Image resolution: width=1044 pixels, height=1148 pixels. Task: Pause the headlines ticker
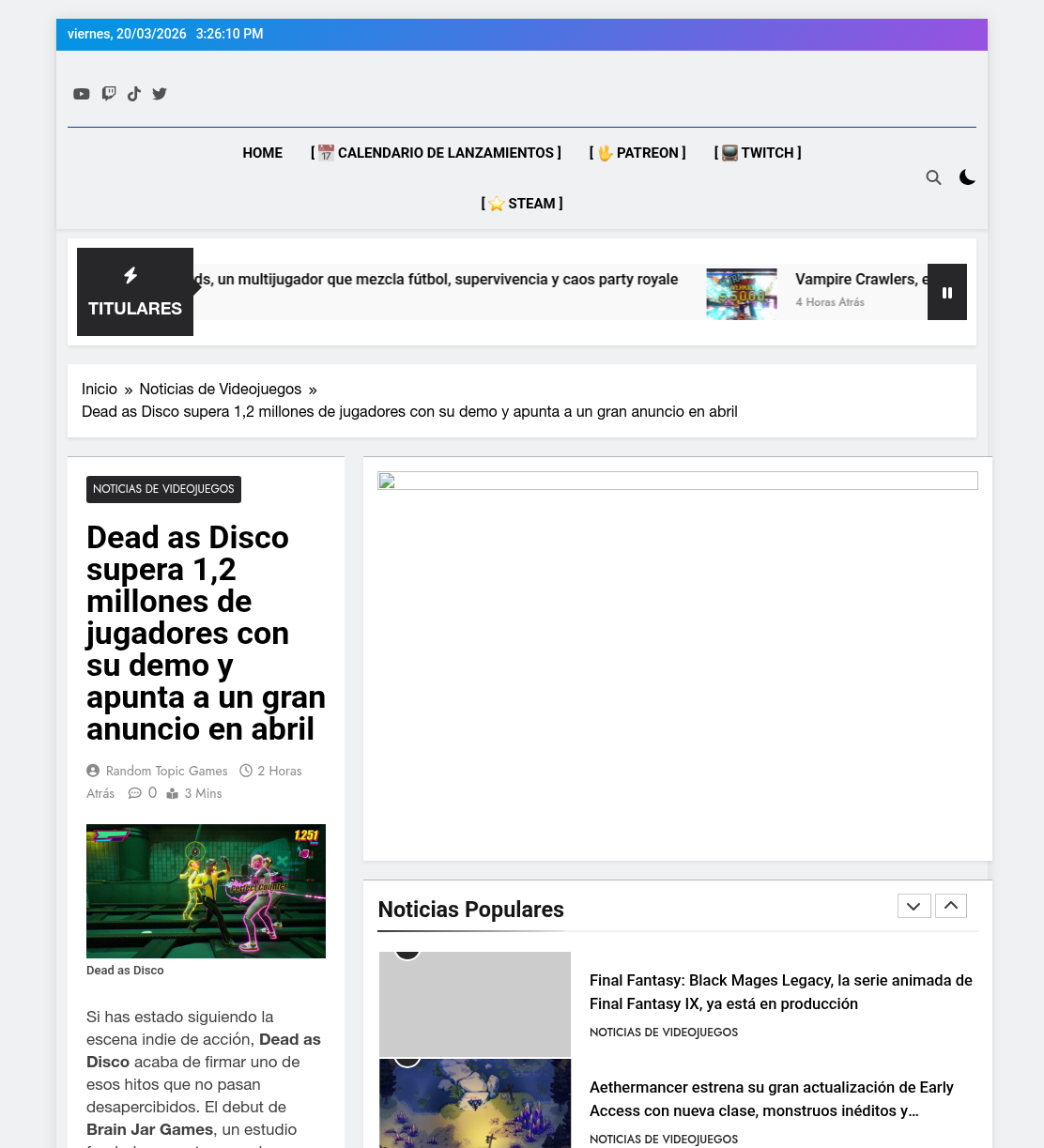click(x=947, y=292)
